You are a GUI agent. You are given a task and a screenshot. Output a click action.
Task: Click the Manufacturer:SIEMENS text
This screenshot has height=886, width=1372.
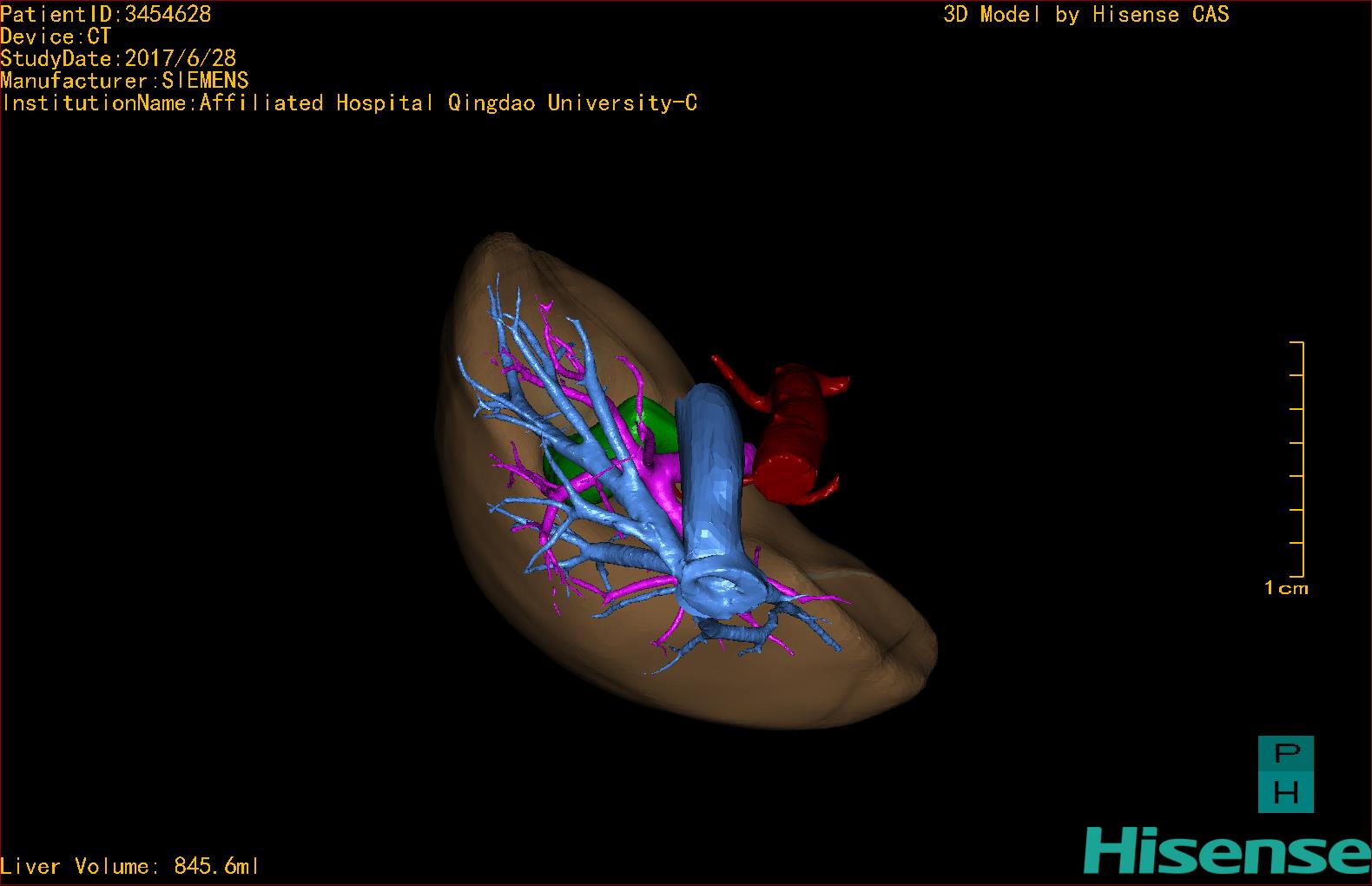pyautogui.click(x=124, y=81)
